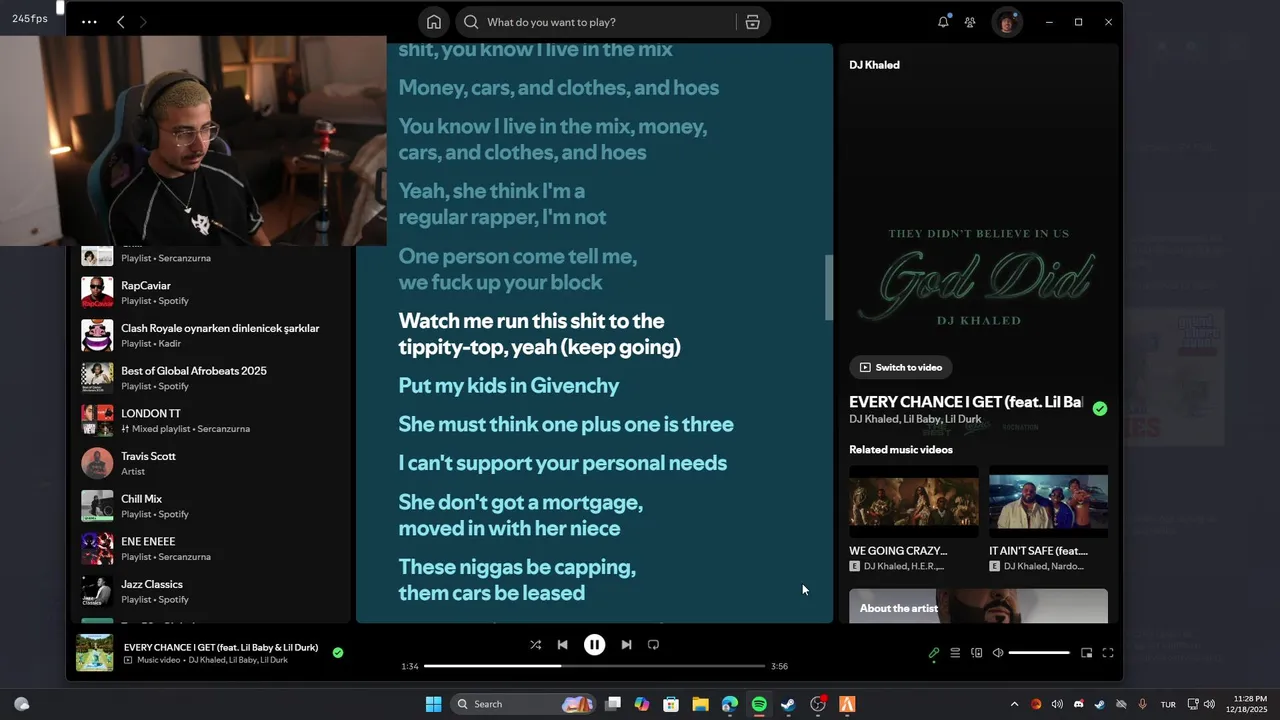Open the LONDON TT mixed playlist
Viewport: 1280px width, 720px height.
210,420
